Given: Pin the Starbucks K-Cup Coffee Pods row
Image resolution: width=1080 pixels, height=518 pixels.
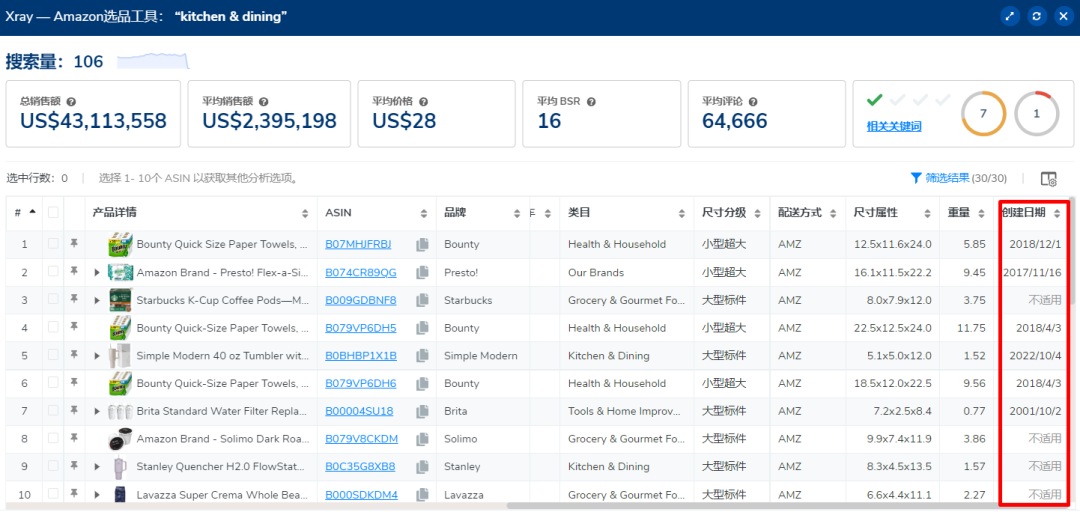Looking at the screenshot, I should pos(74,299).
